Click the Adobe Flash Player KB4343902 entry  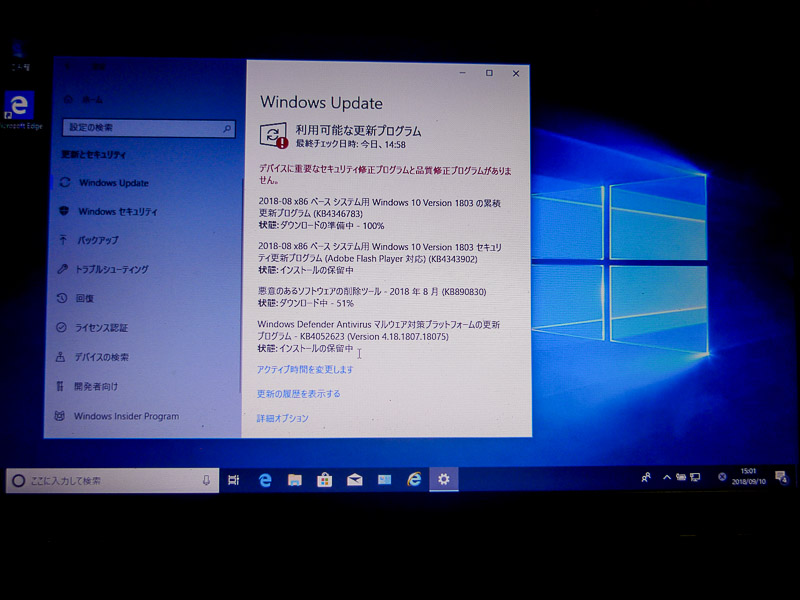coord(380,258)
